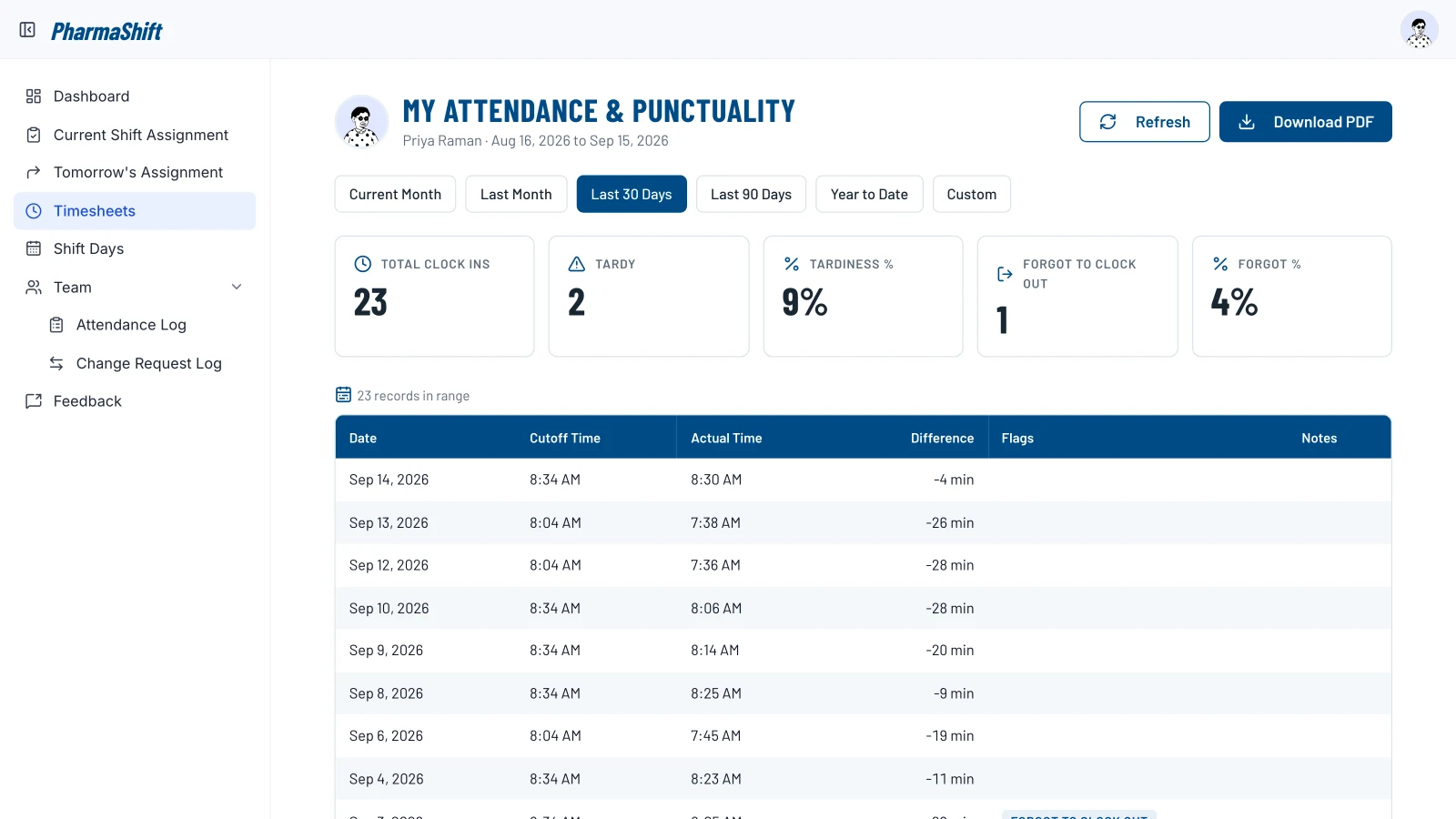Click the 8:06 AM actual time
The height and width of the screenshot is (819, 1456).
coord(716,609)
